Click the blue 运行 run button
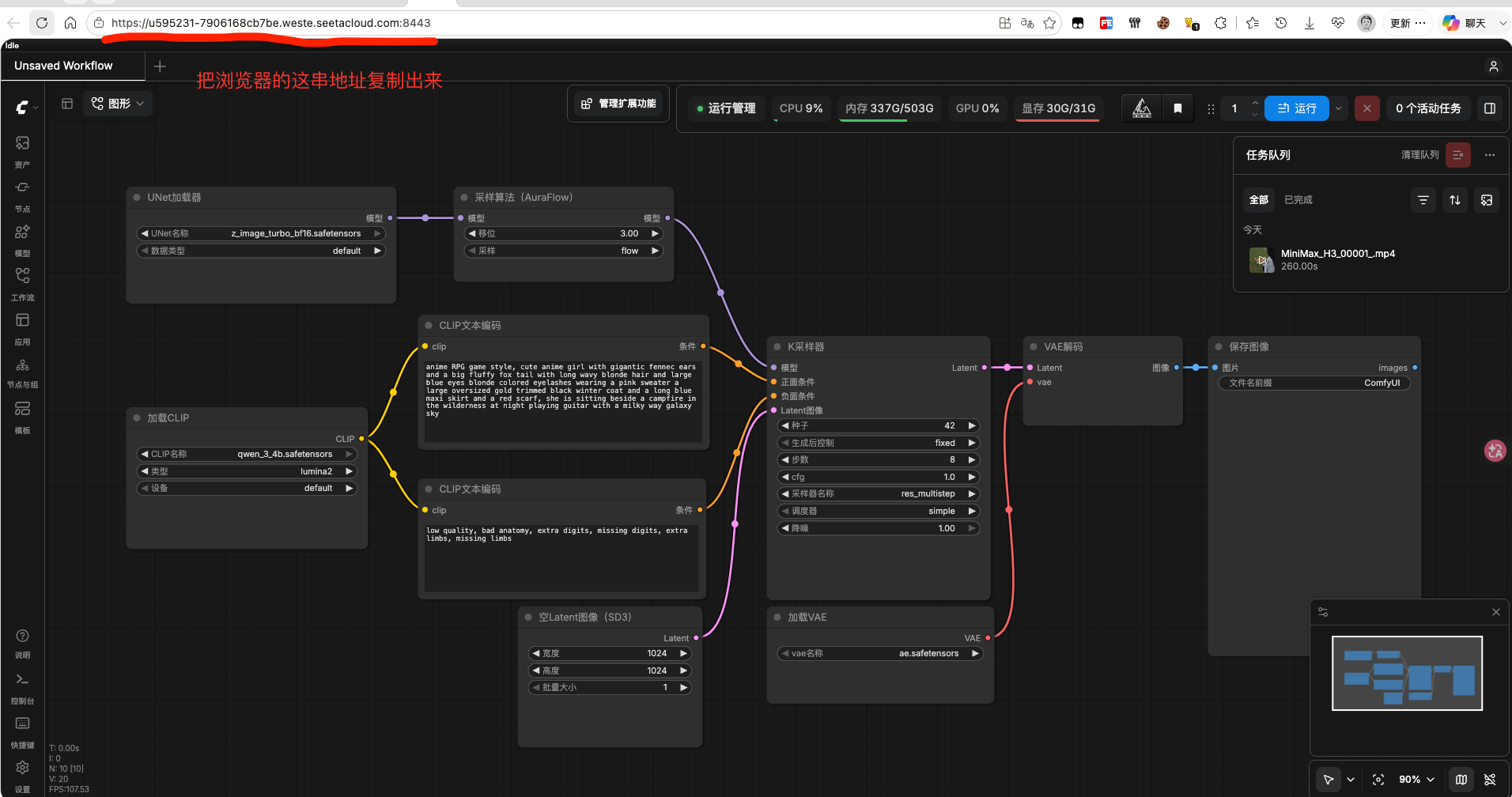 (1297, 108)
